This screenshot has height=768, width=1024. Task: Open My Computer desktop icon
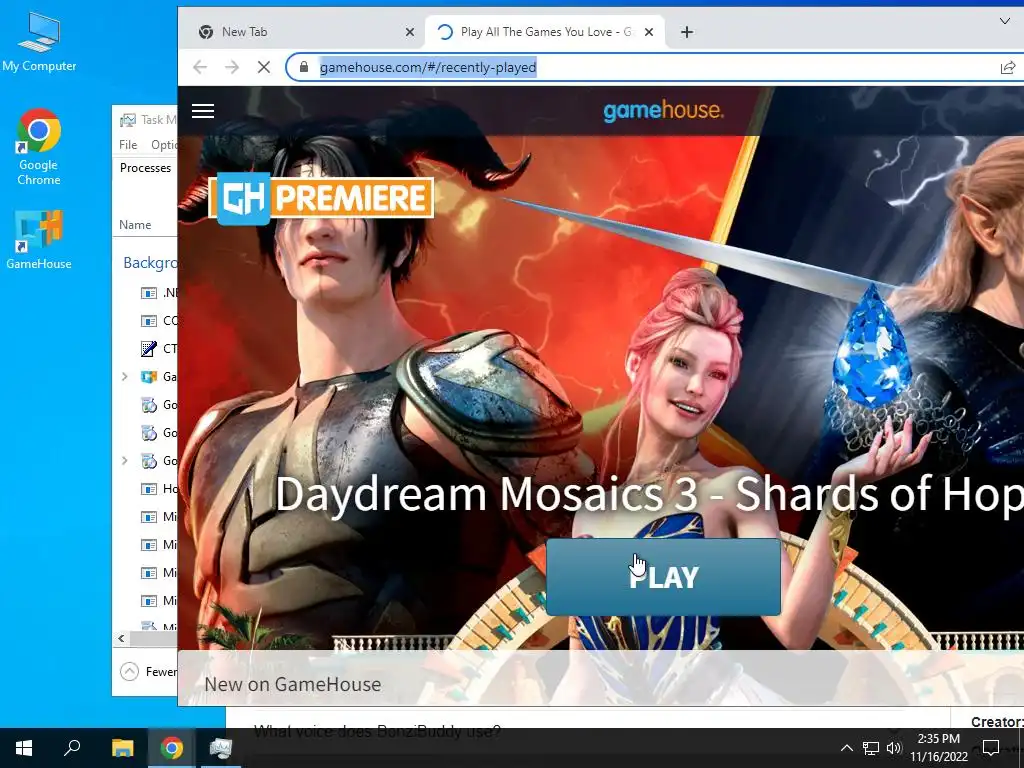39,42
